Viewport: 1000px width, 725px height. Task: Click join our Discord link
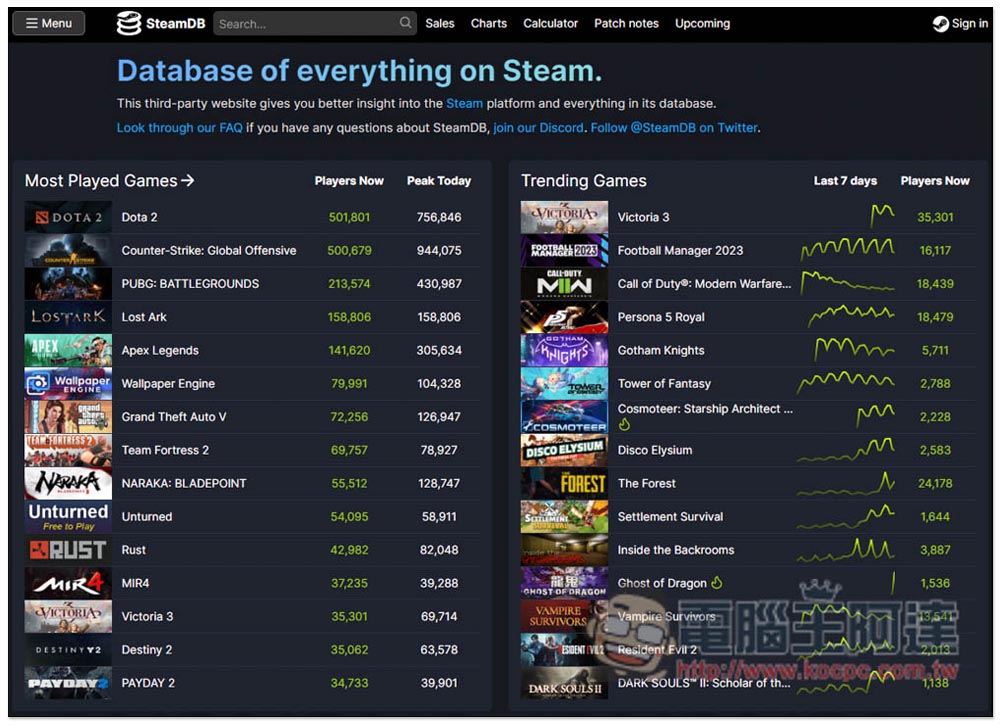point(538,128)
